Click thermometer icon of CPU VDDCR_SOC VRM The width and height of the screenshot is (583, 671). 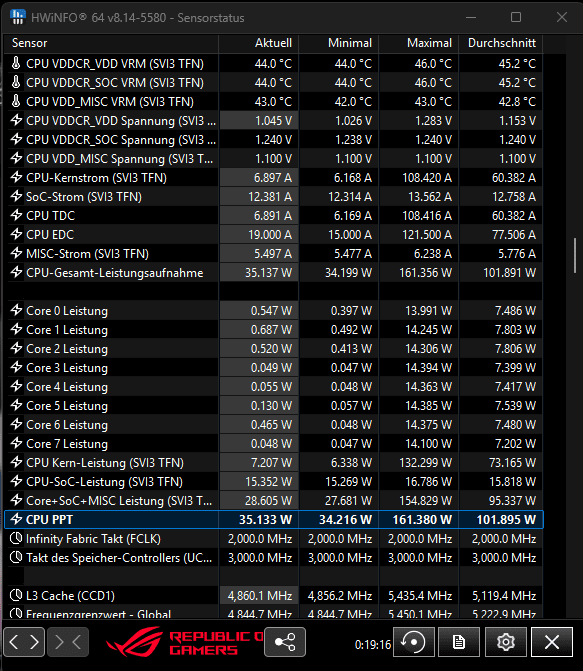coord(16,82)
